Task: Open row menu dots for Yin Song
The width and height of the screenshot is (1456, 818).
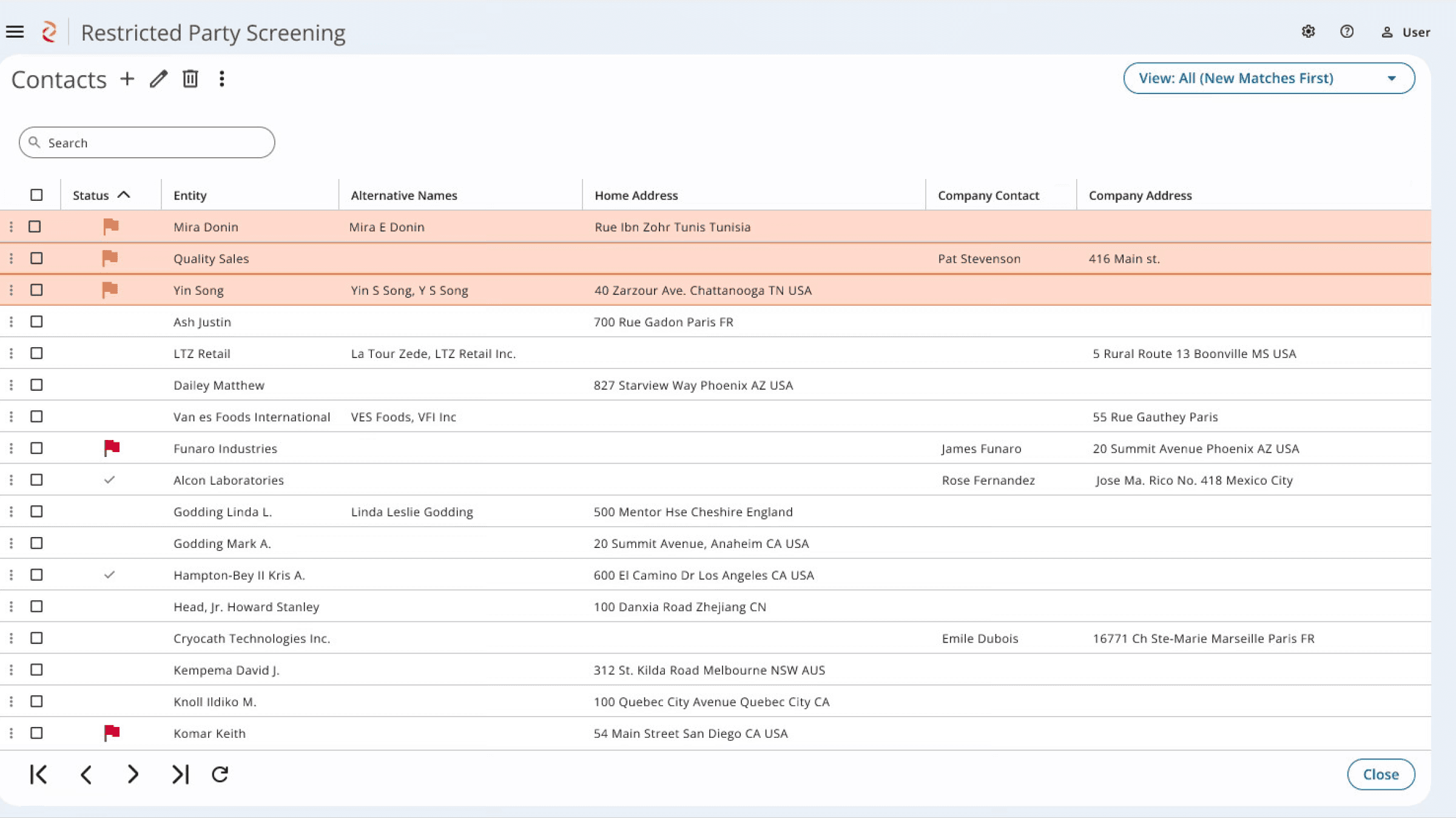Action: click(11, 290)
